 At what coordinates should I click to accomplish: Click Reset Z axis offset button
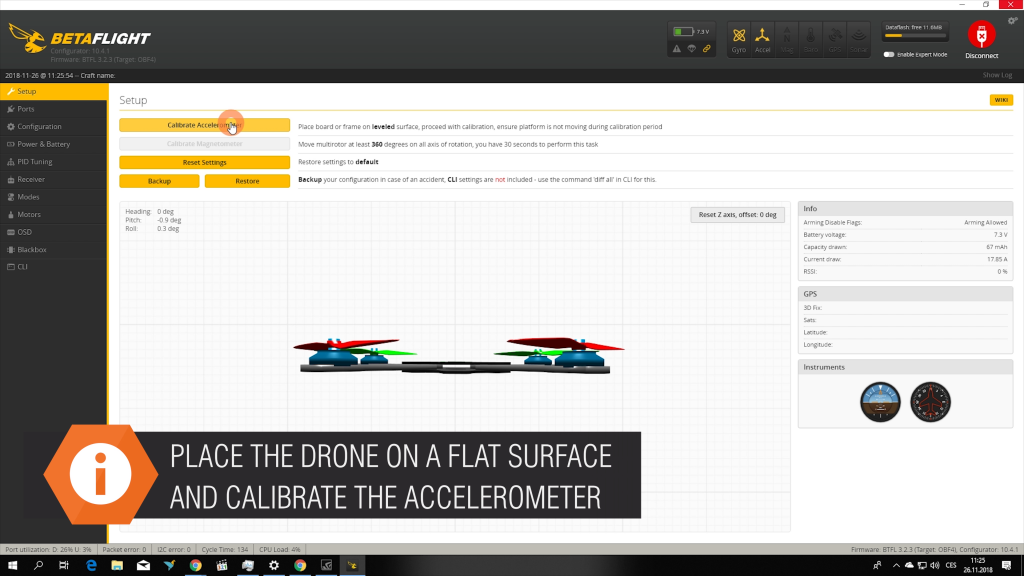point(737,215)
